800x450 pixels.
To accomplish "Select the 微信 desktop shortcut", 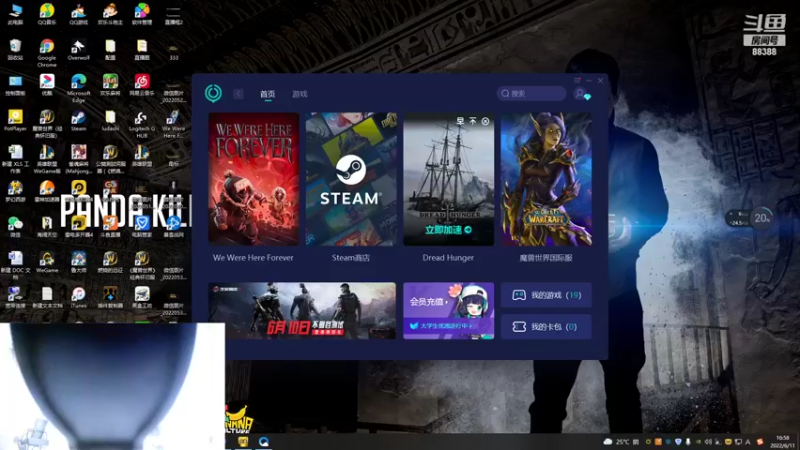I will [15, 227].
